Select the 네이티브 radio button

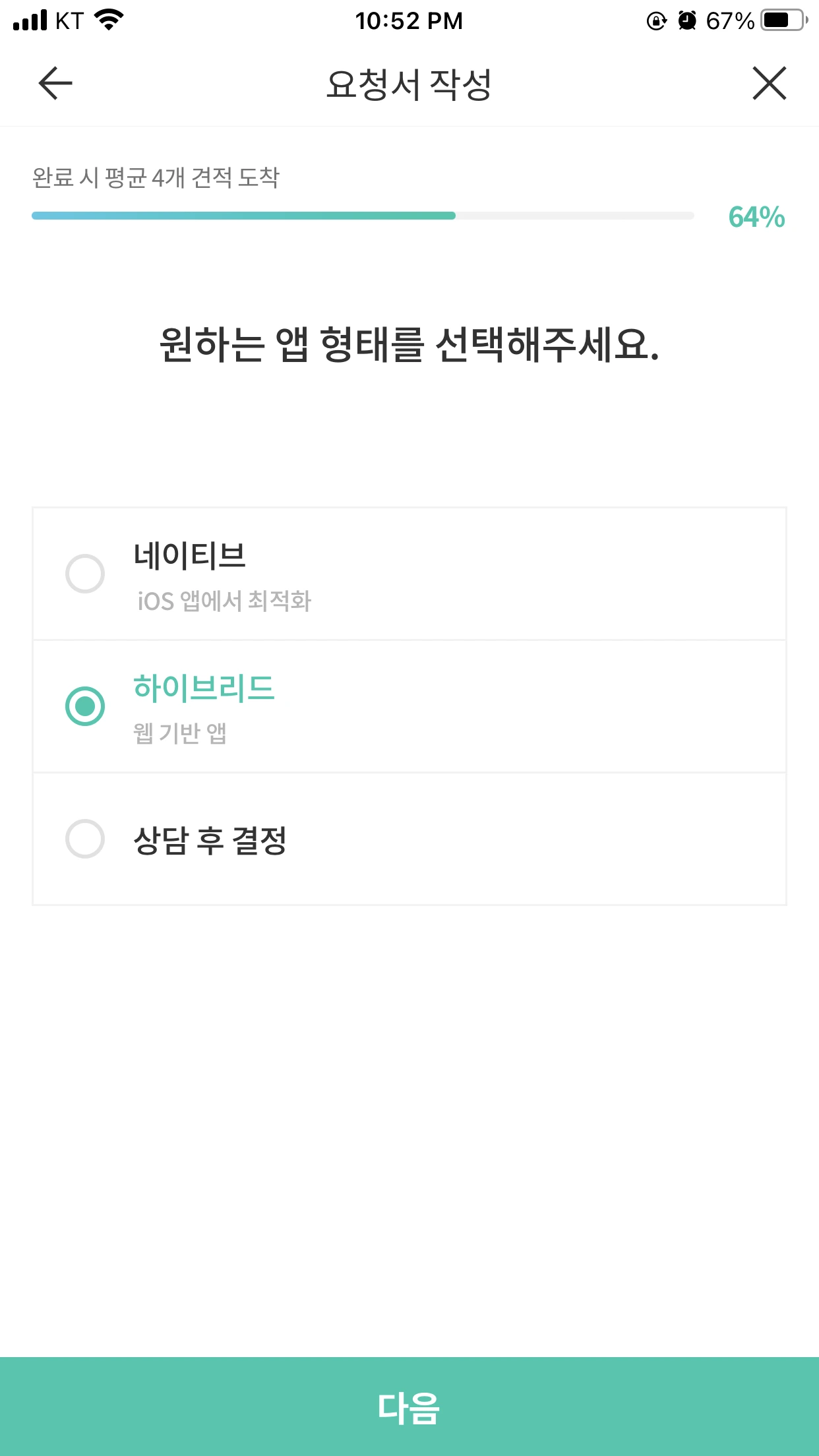point(85,574)
